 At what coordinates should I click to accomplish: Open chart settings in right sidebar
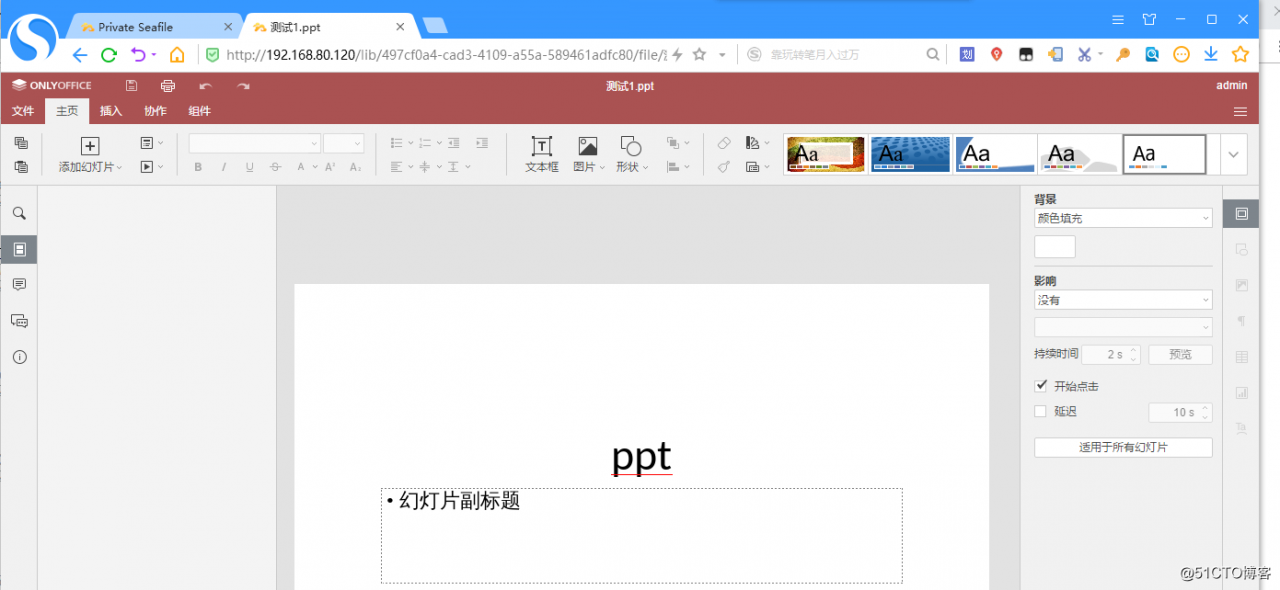pos(1240,392)
